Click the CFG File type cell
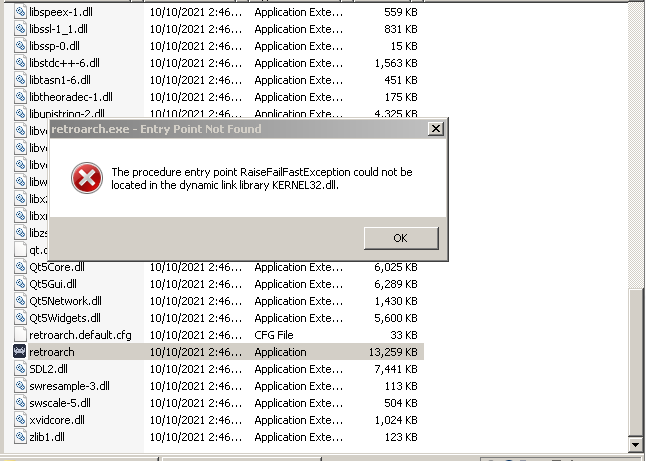 click(x=274, y=335)
